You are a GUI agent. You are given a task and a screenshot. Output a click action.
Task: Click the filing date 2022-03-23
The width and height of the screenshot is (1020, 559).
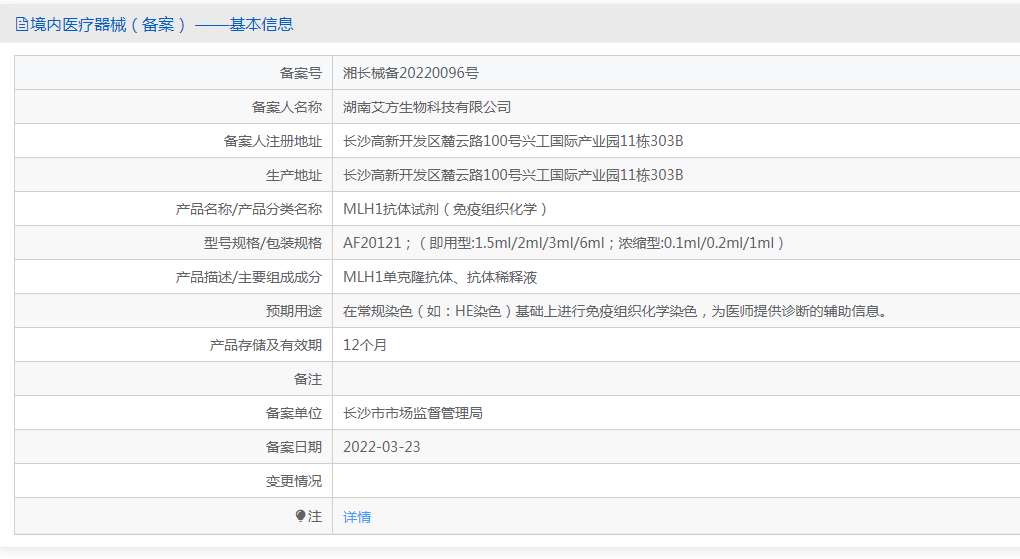coord(381,447)
